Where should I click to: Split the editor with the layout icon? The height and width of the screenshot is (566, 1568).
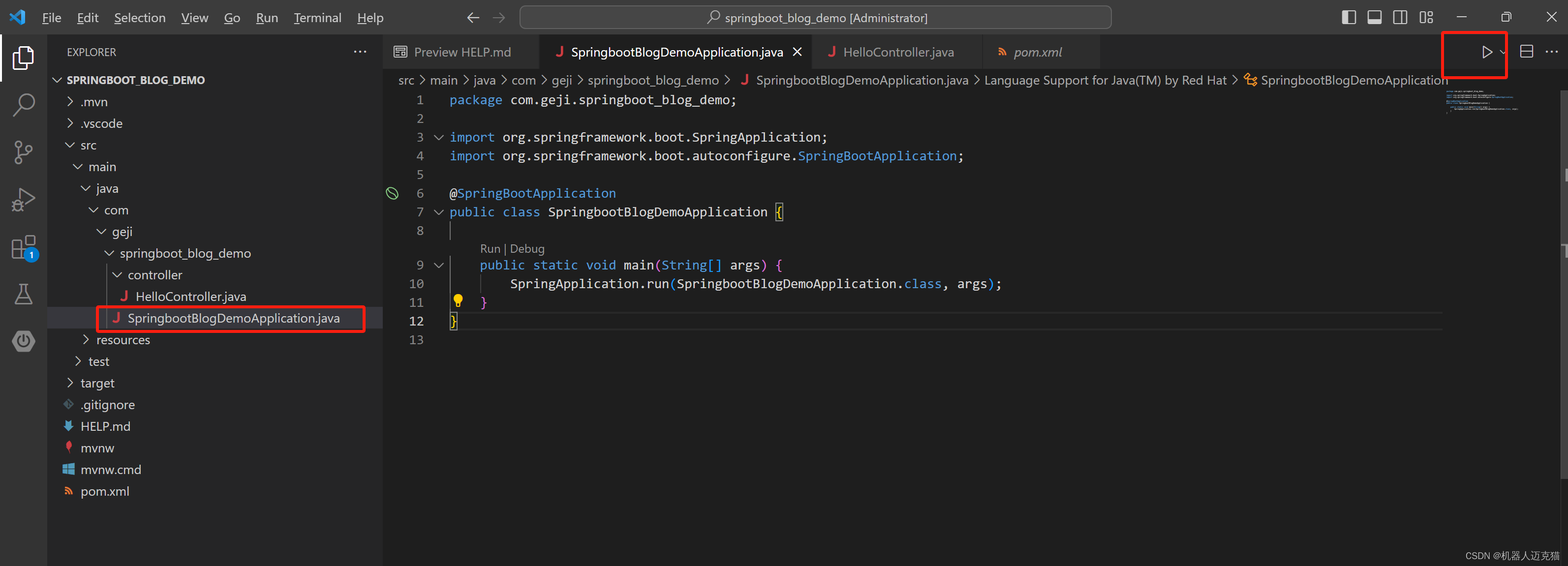1526,52
